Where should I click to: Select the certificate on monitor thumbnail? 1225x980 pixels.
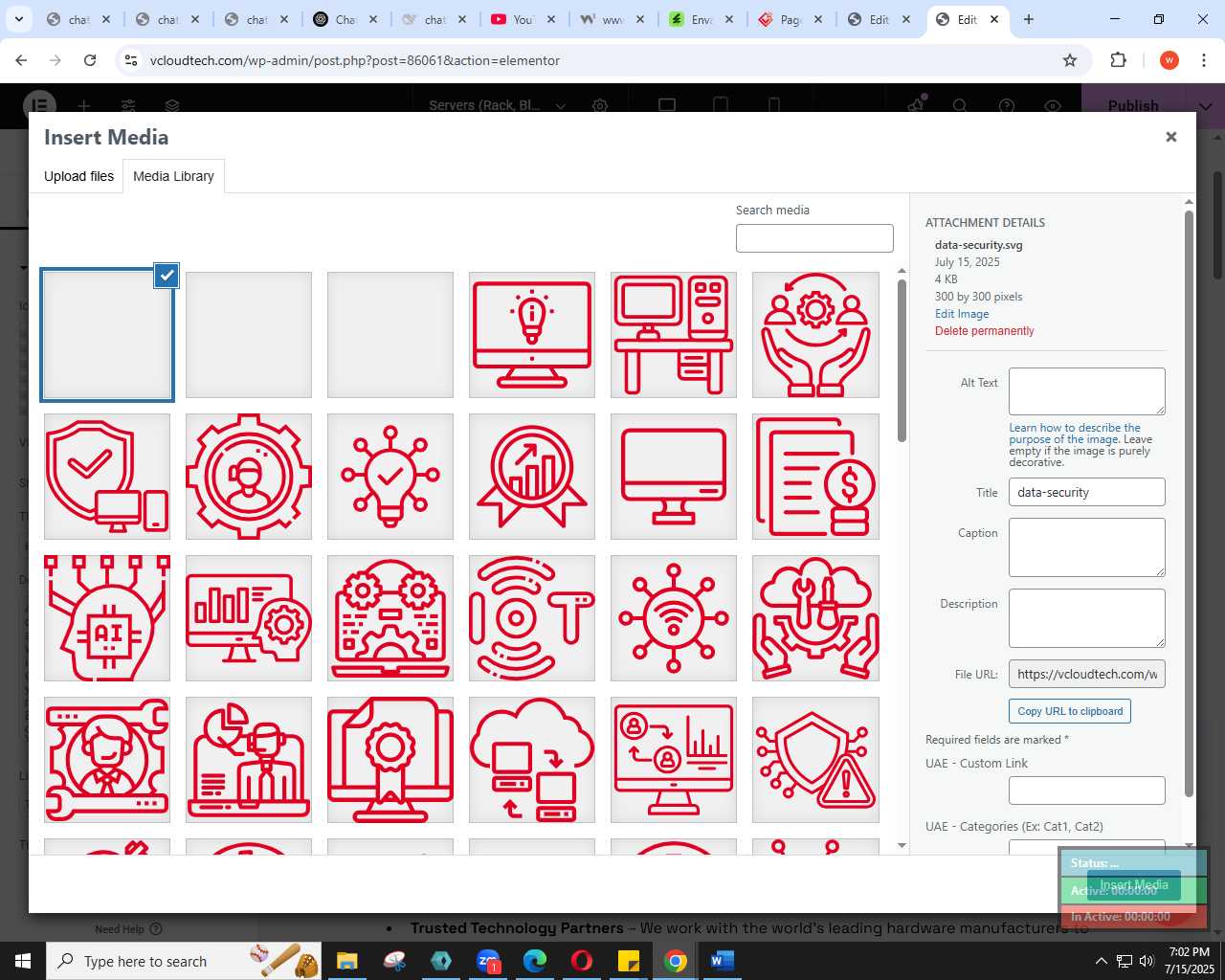[390, 760]
